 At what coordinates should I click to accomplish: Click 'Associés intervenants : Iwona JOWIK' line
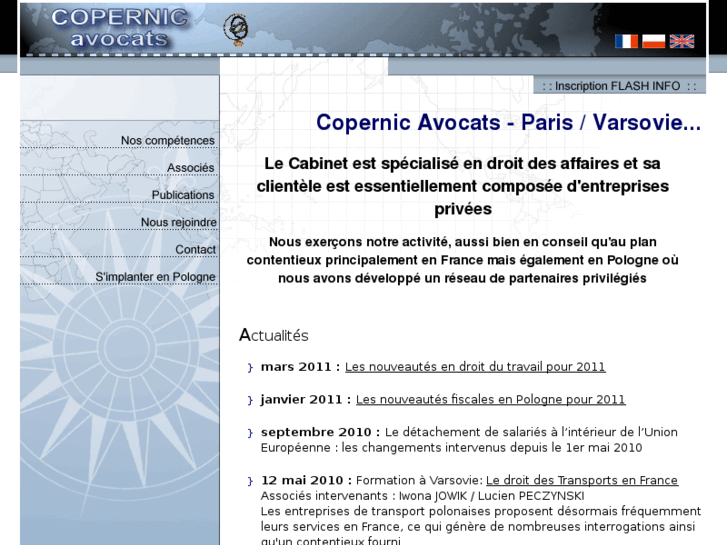pos(422,496)
